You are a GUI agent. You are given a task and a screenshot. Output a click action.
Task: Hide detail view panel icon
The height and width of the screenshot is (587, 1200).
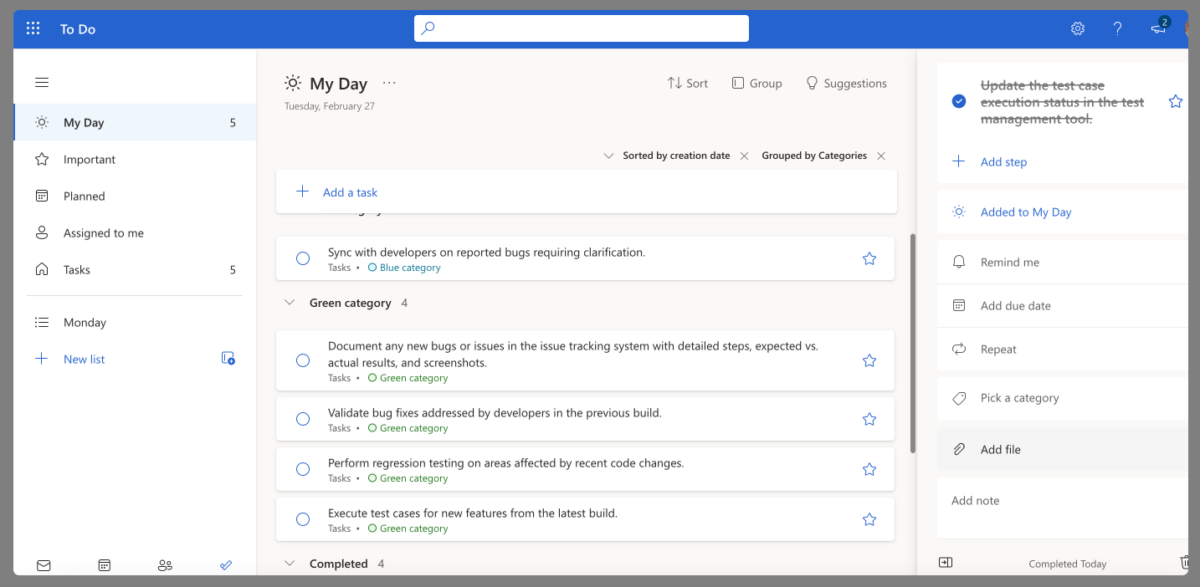(x=946, y=563)
